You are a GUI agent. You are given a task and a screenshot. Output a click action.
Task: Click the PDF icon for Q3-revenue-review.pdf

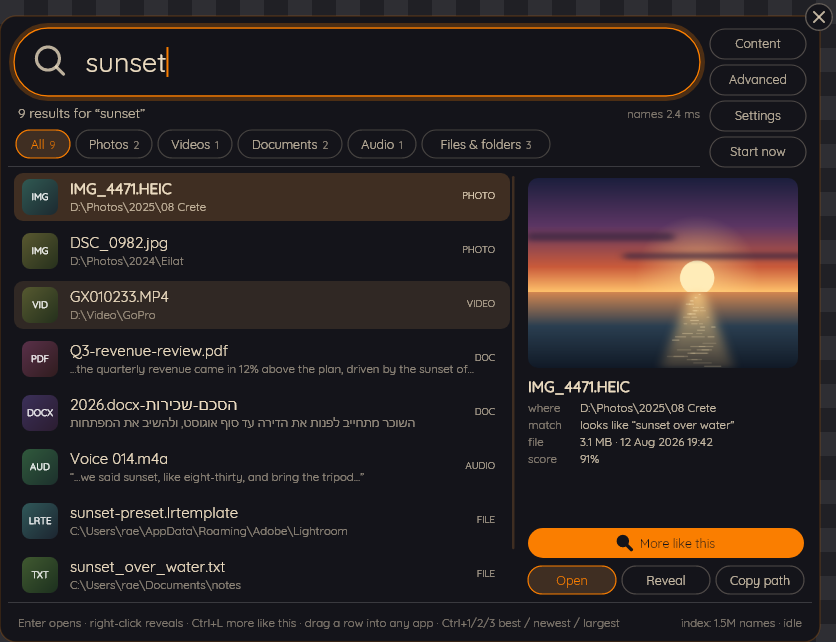coord(40,359)
